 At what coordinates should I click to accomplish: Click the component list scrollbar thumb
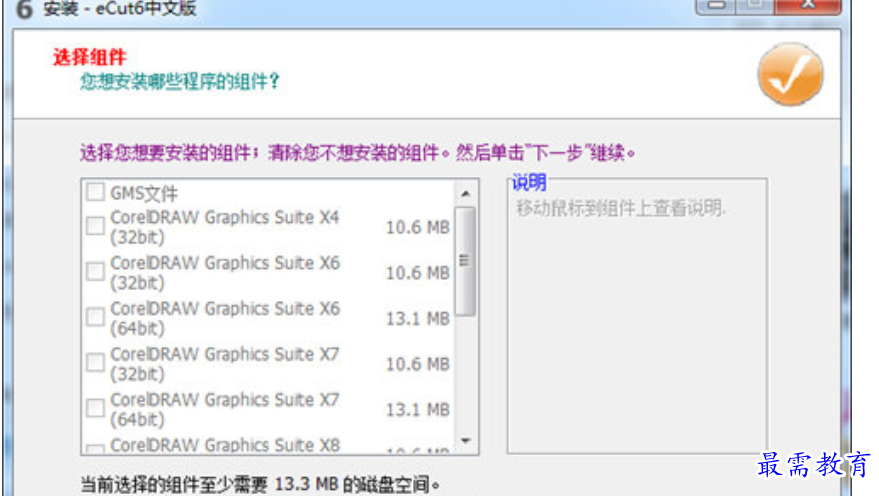click(x=465, y=261)
